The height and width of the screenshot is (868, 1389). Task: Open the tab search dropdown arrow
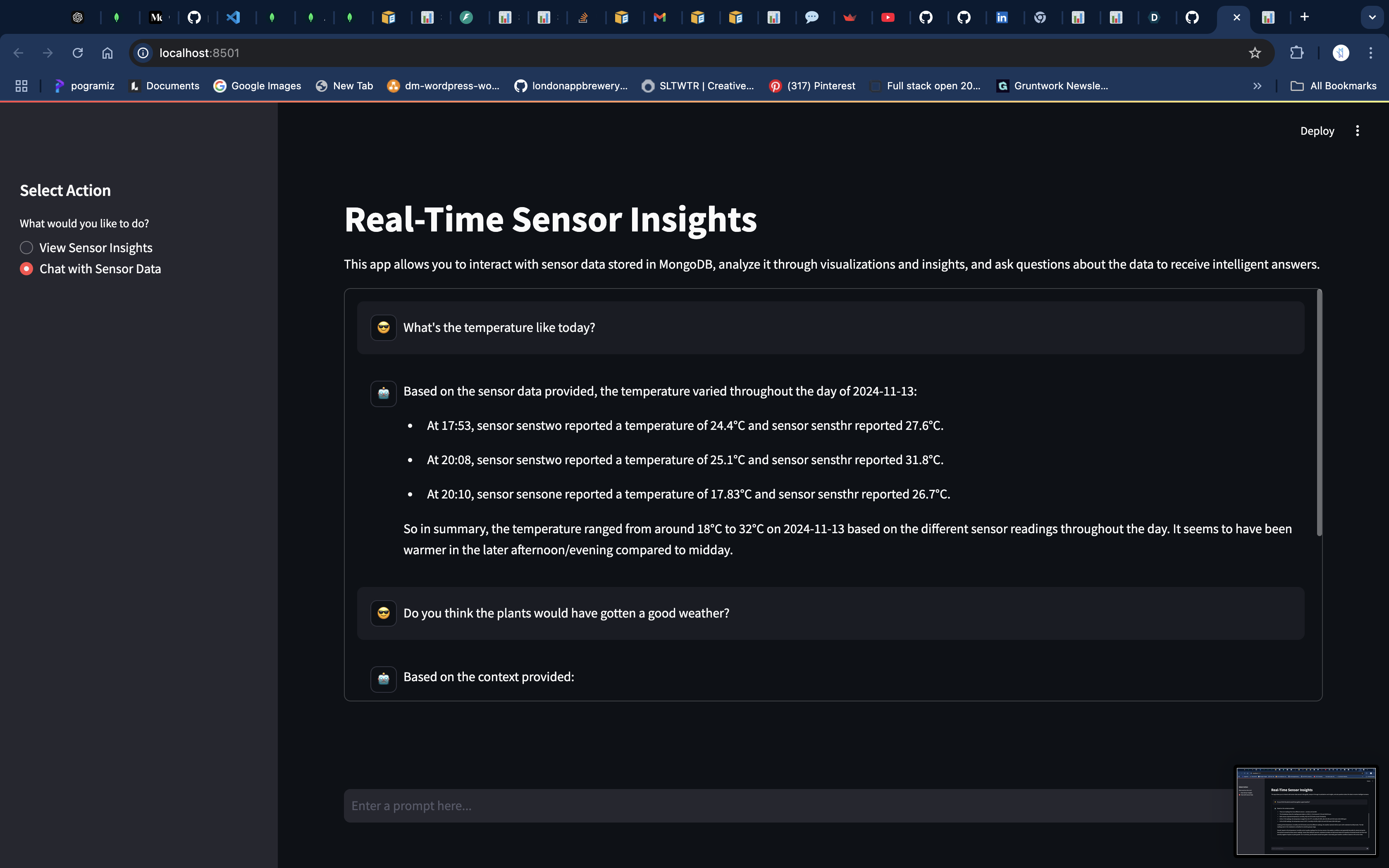tap(1372, 17)
